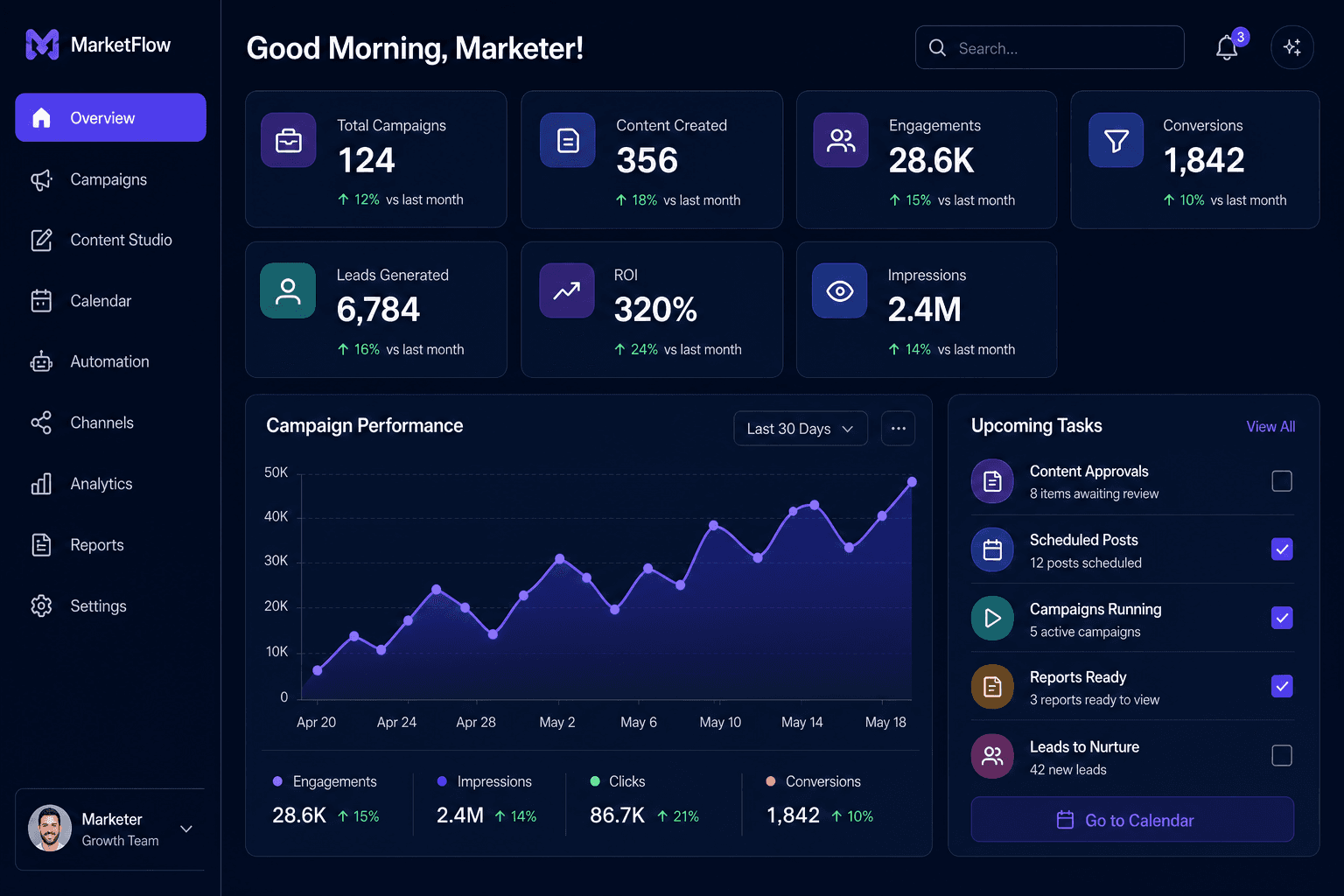Click the Conversions funnel icon
Image resolution: width=1344 pixels, height=896 pixels.
click(x=1116, y=140)
